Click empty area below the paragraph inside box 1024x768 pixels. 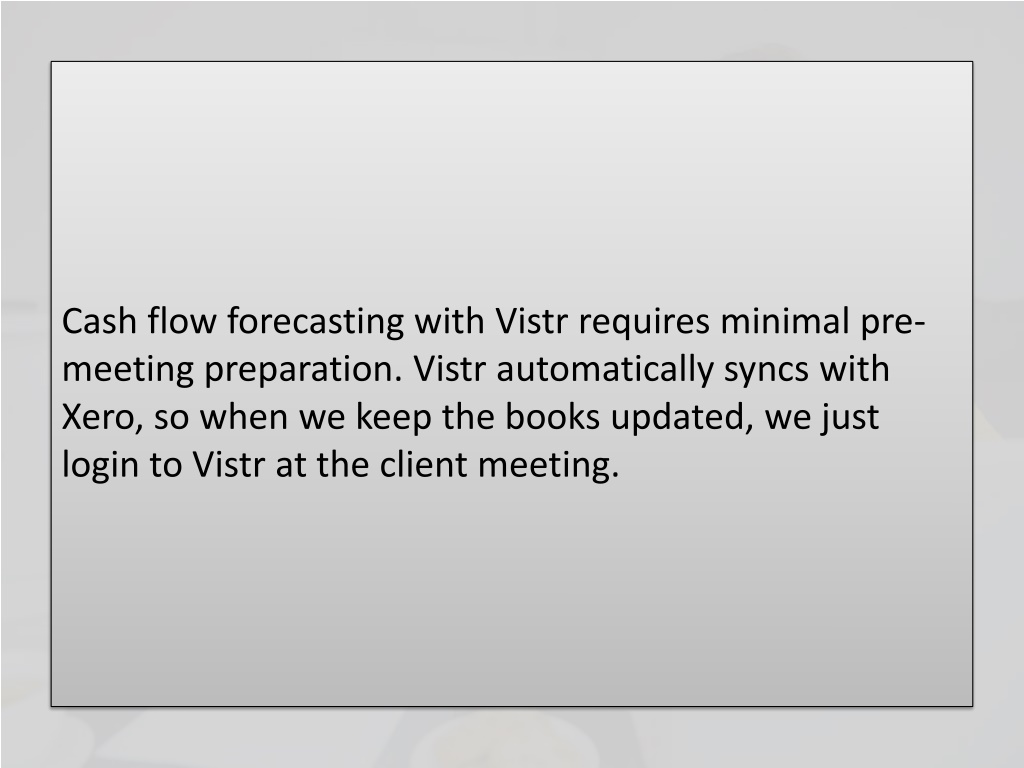pos(512,594)
